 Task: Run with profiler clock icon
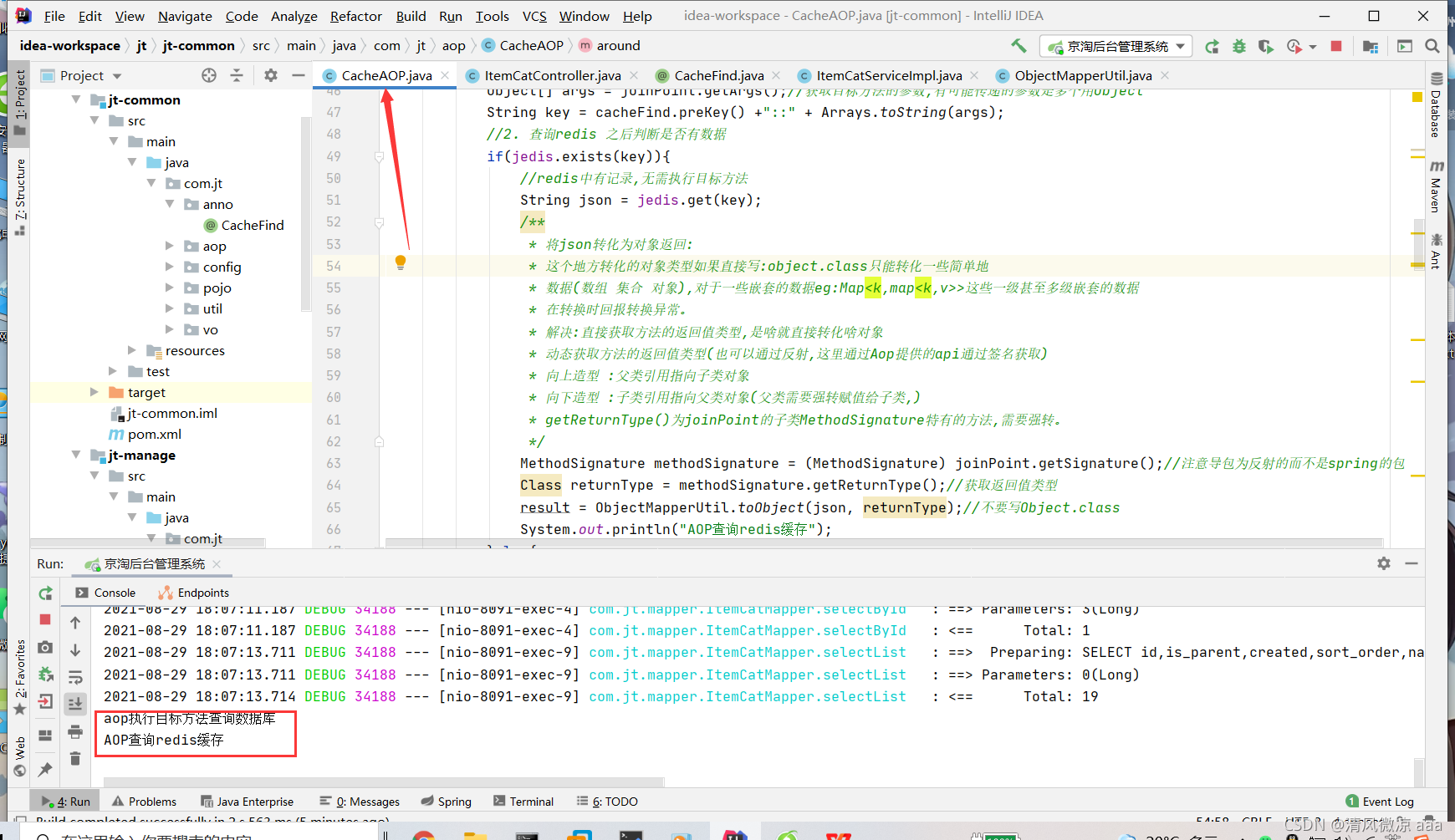pyautogui.click(x=1294, y=47)
